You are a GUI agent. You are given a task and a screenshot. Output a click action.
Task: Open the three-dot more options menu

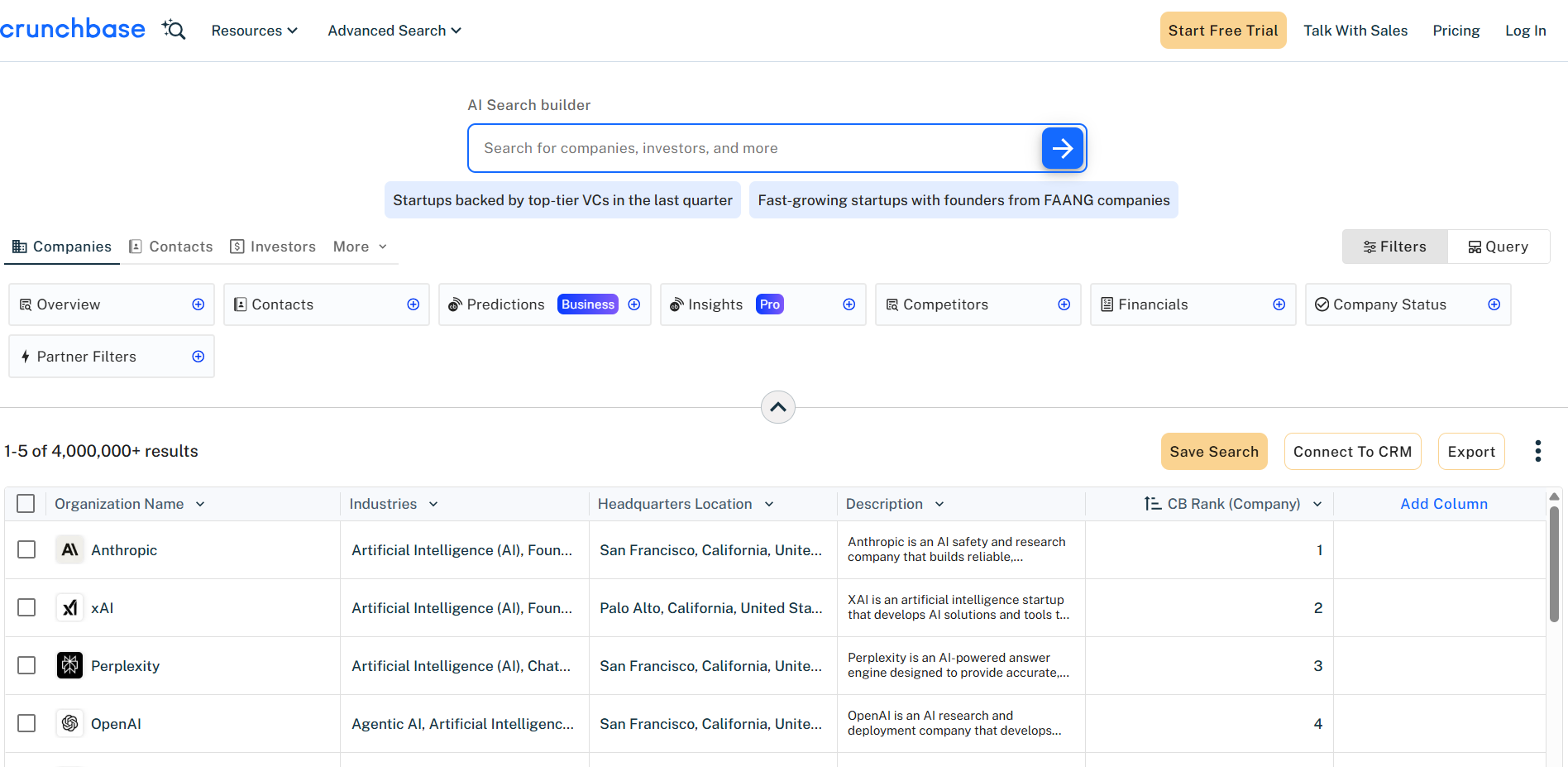[x=1538, y=451]
